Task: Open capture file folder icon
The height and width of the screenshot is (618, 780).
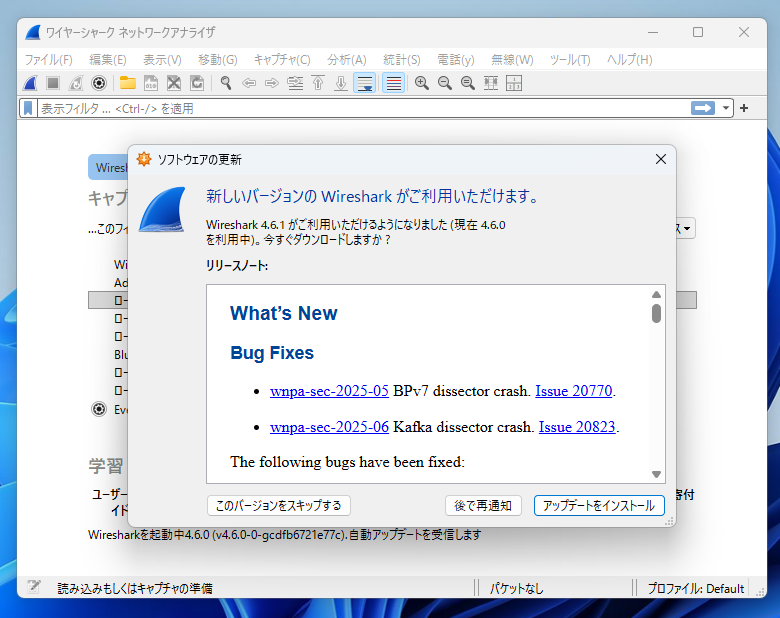Action: click(x=128, y=83)
